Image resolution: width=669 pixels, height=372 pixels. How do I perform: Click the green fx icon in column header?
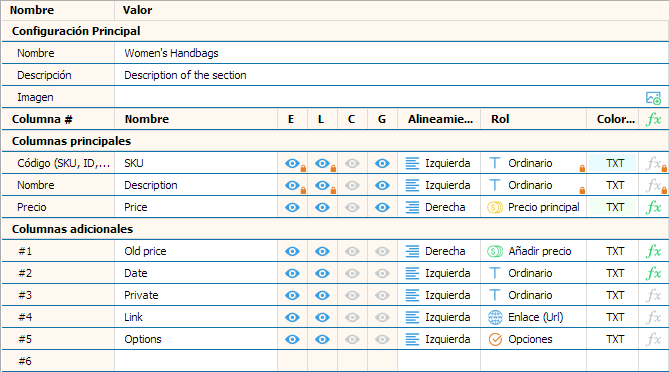click(653, 119)
